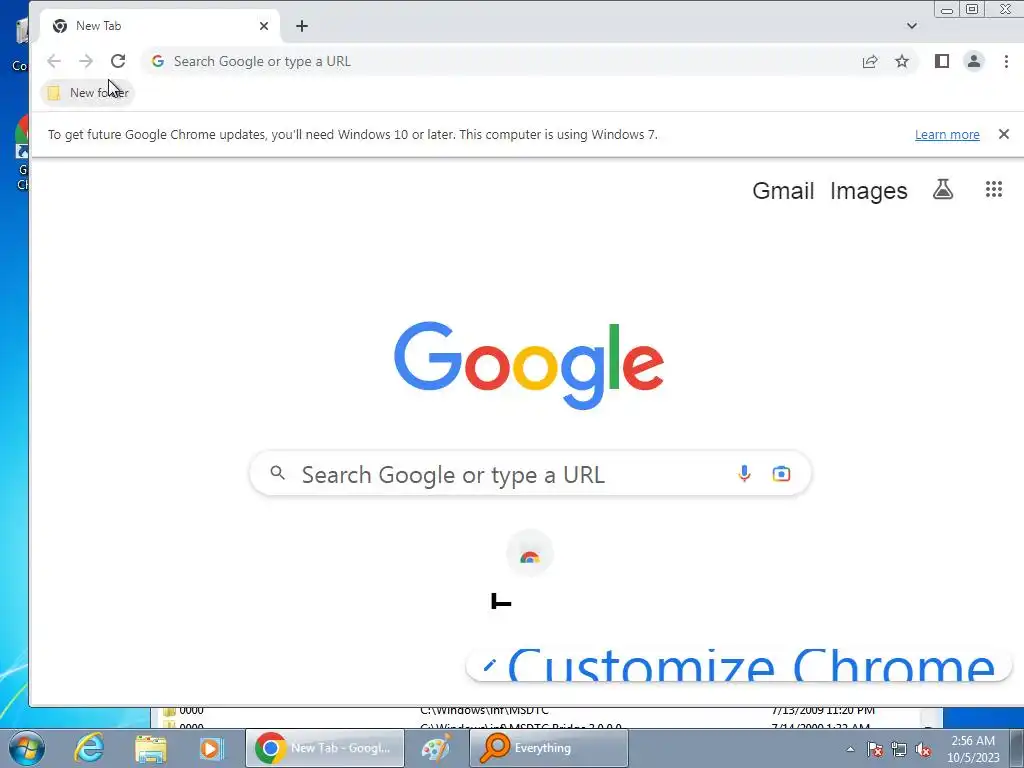1024x768 pixels.
Task: Toggle the Chrome side panel icon
Action: click(942, 61)
